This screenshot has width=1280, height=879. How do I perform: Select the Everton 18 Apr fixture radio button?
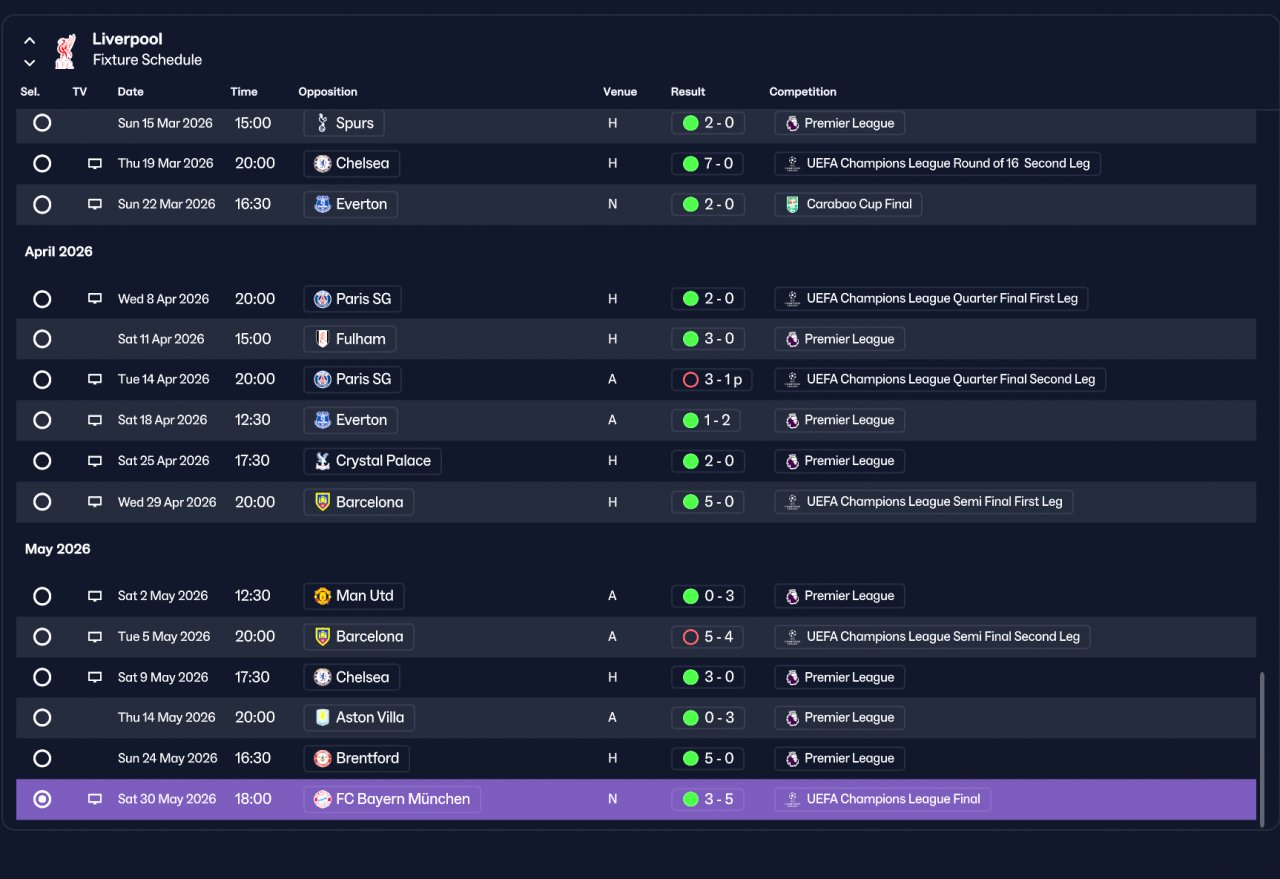[x=42, y=420]
